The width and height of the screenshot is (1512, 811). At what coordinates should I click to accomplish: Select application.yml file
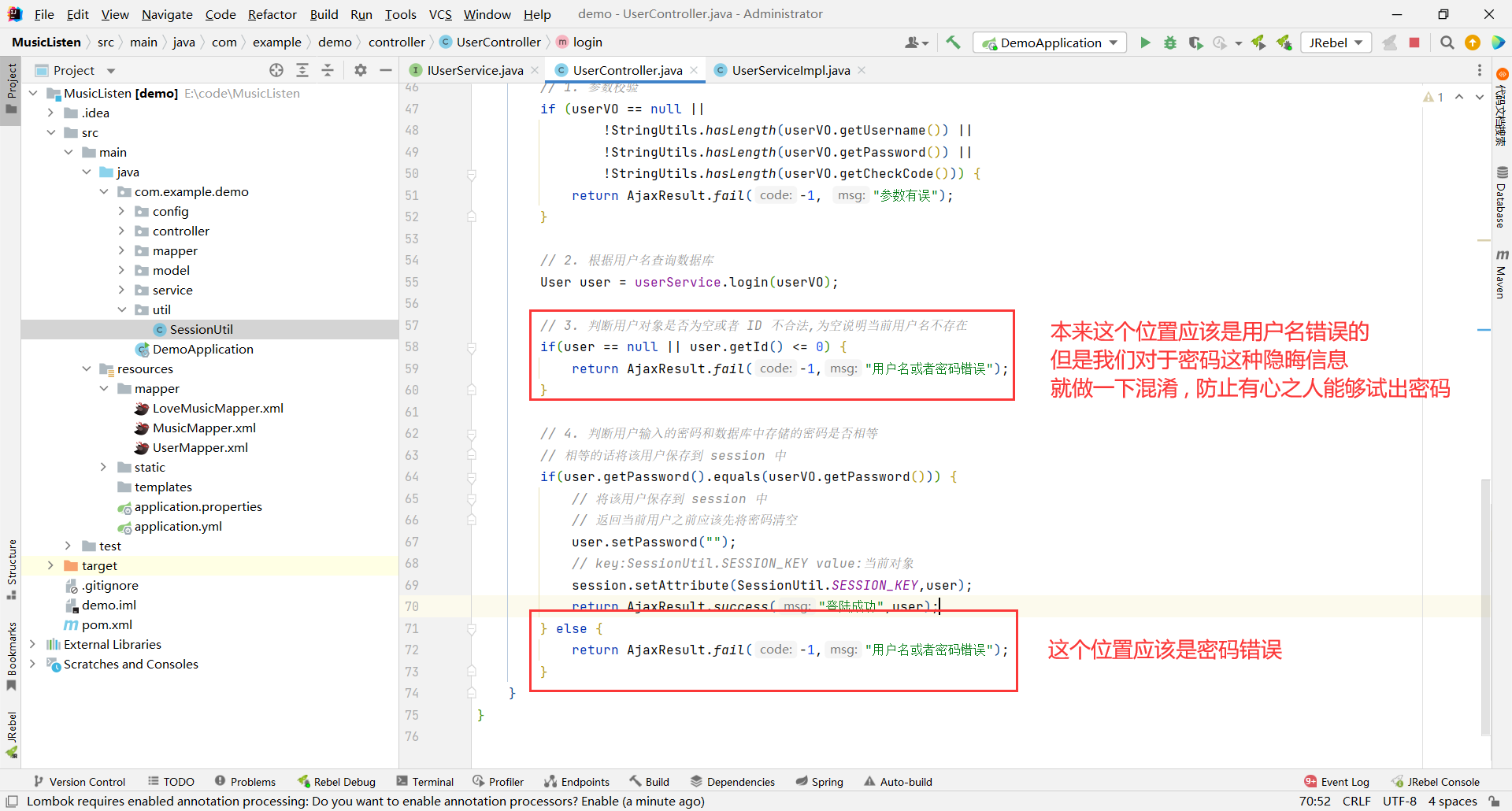[178, 526]
